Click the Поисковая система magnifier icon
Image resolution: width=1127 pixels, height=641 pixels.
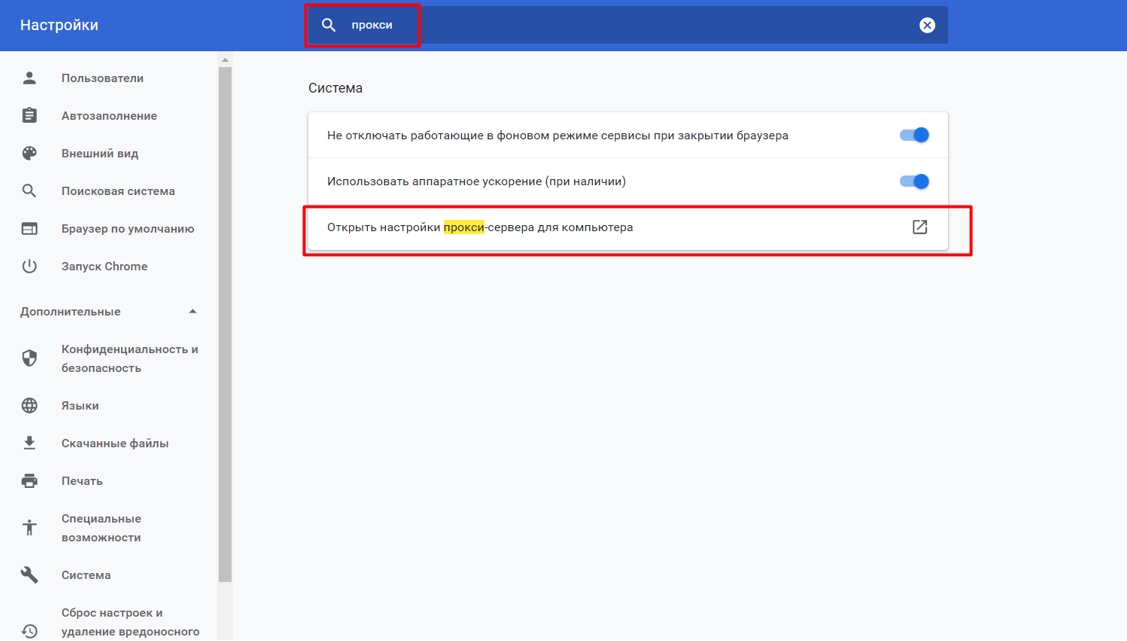tap(29, 190)
